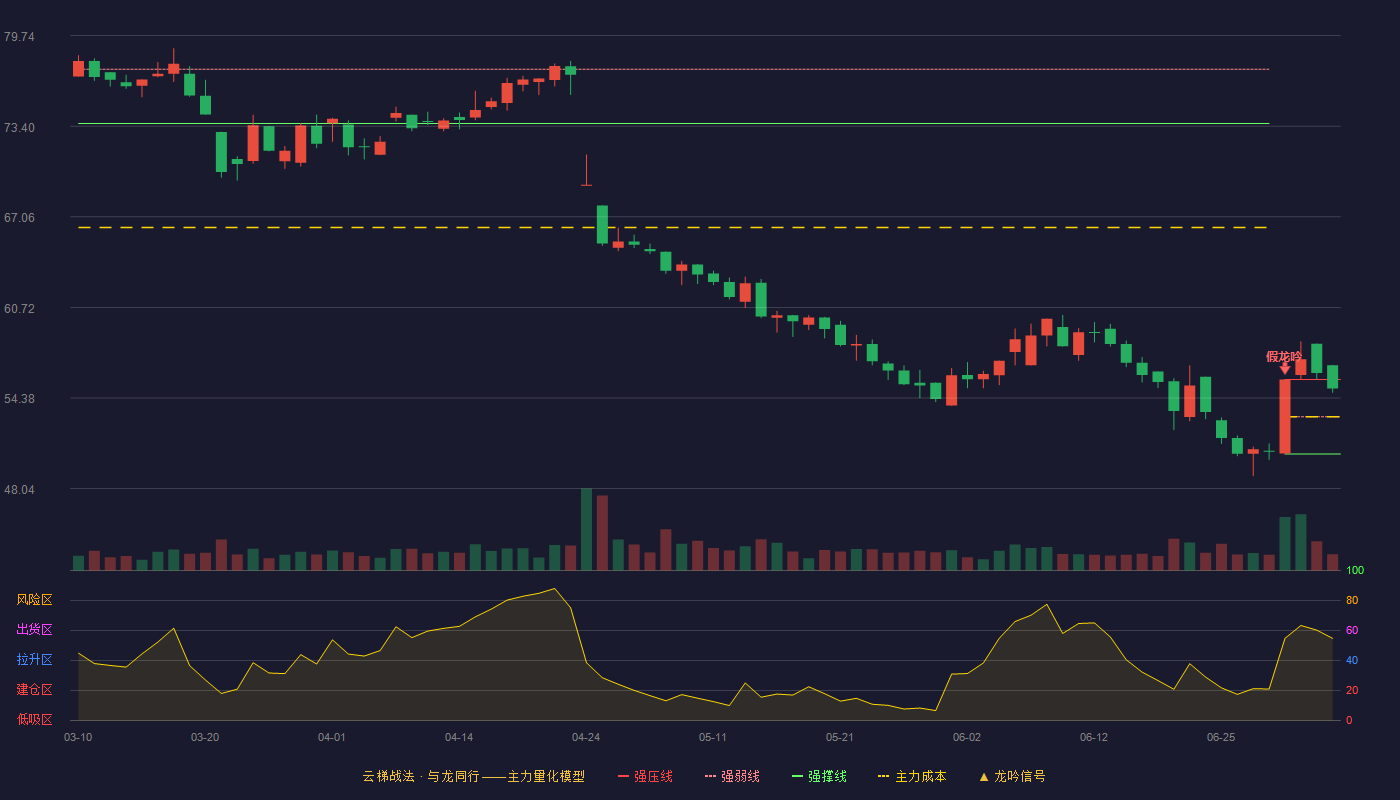This screenshot has width=1400, height=800.
Task: Select the 风险区 indicator zone label
Action: pos(34,600)
